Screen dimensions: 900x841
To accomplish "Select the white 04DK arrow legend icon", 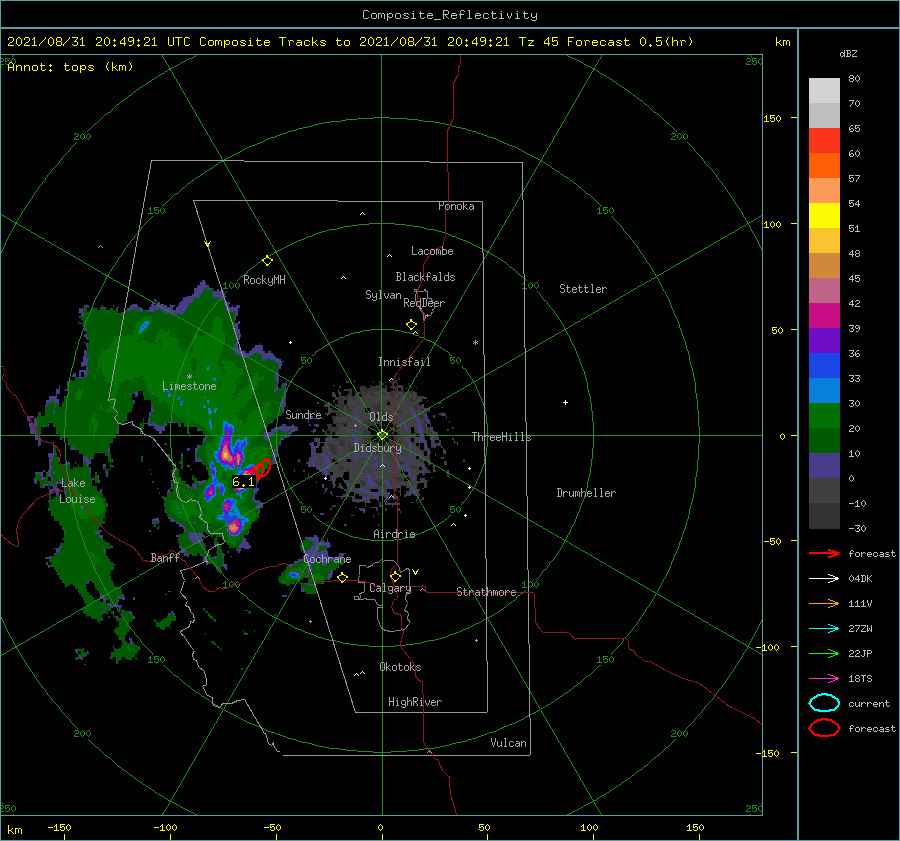I will (824, 579).
